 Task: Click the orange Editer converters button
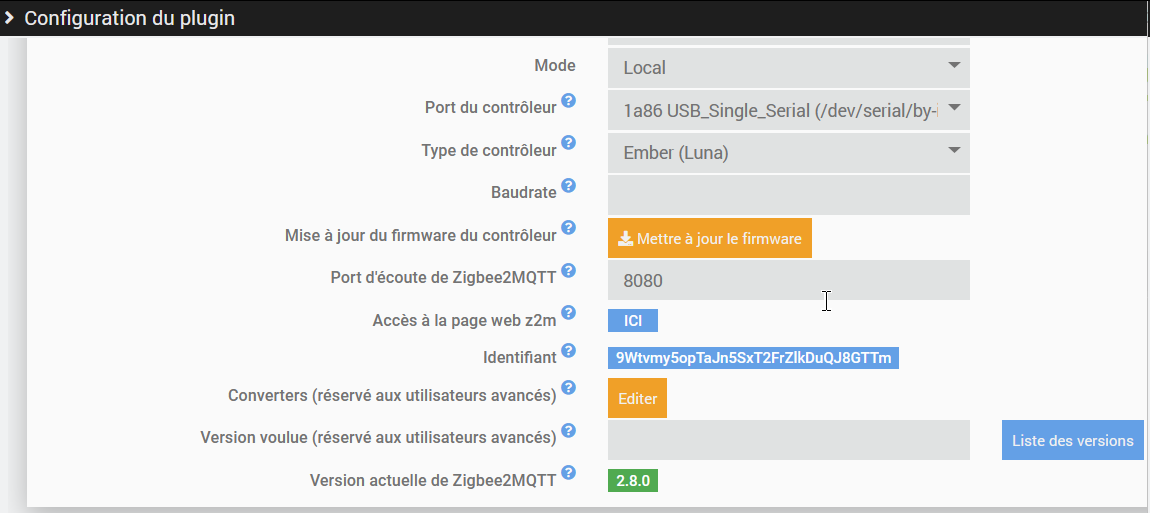pos(637,399)
